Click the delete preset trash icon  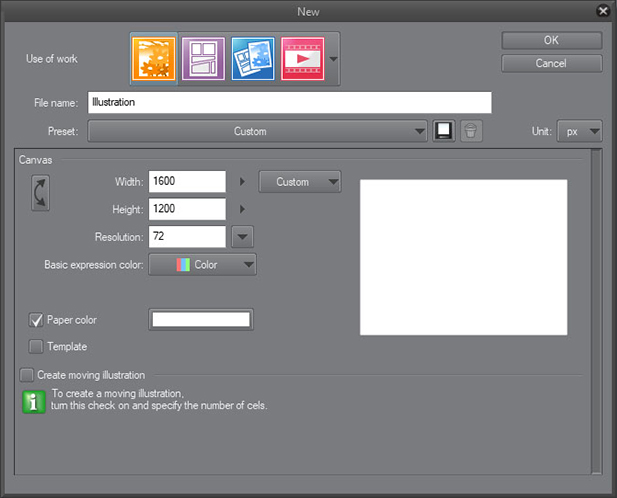tap(473, 131)
